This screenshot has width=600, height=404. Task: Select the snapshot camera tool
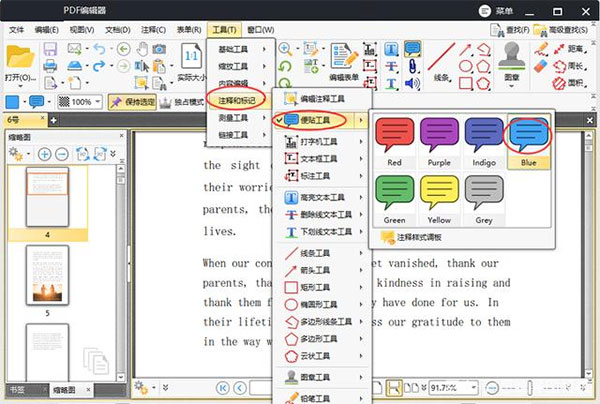[159, 49]
